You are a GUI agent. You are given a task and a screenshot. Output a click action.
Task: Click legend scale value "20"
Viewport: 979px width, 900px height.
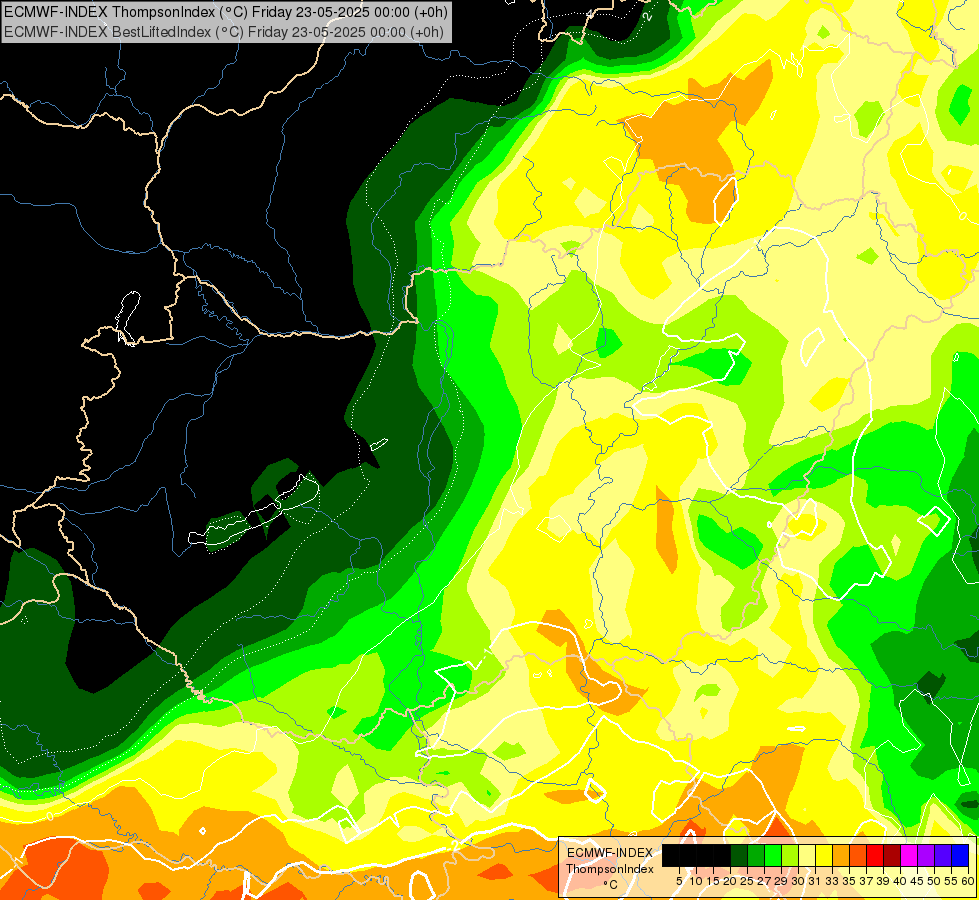(x=729, y=881)
